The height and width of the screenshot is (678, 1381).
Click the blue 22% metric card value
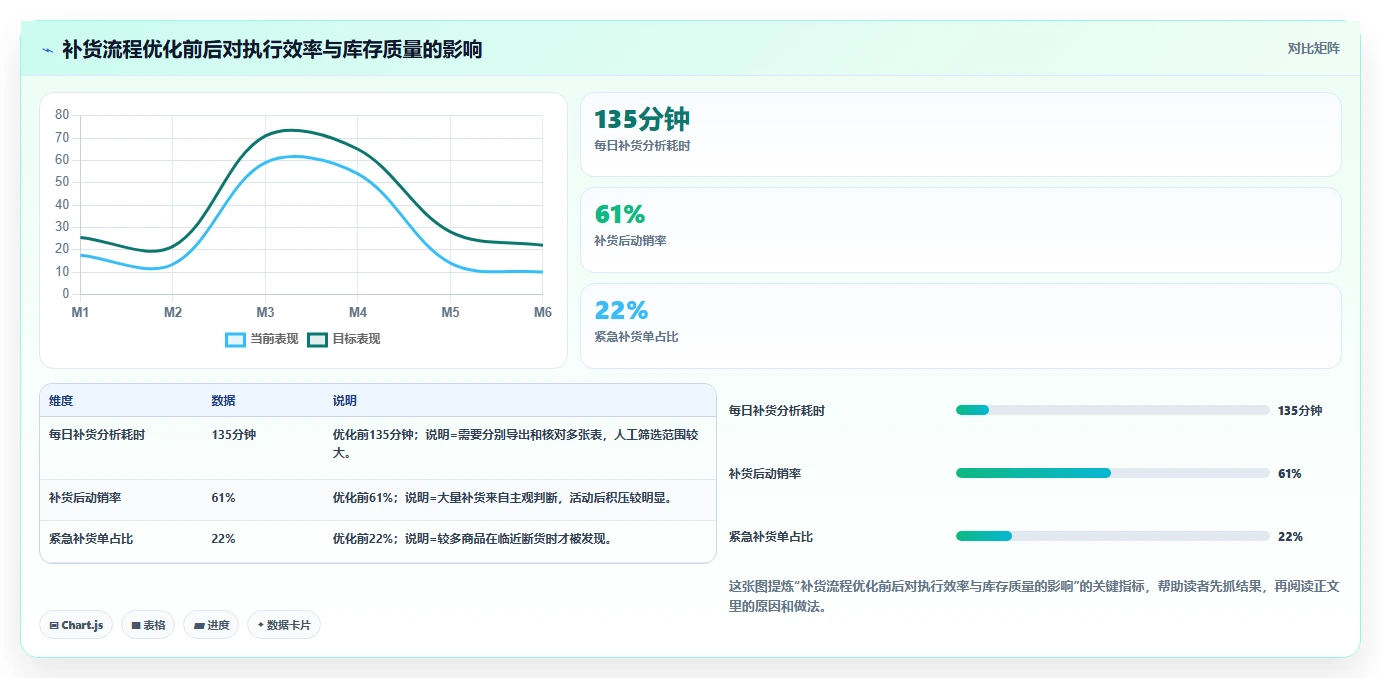coord(621,310)
